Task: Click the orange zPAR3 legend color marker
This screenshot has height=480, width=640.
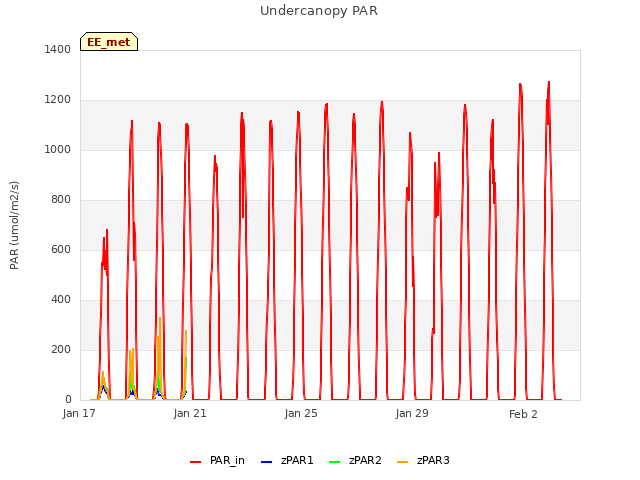Action: click(x=402, y=462)
